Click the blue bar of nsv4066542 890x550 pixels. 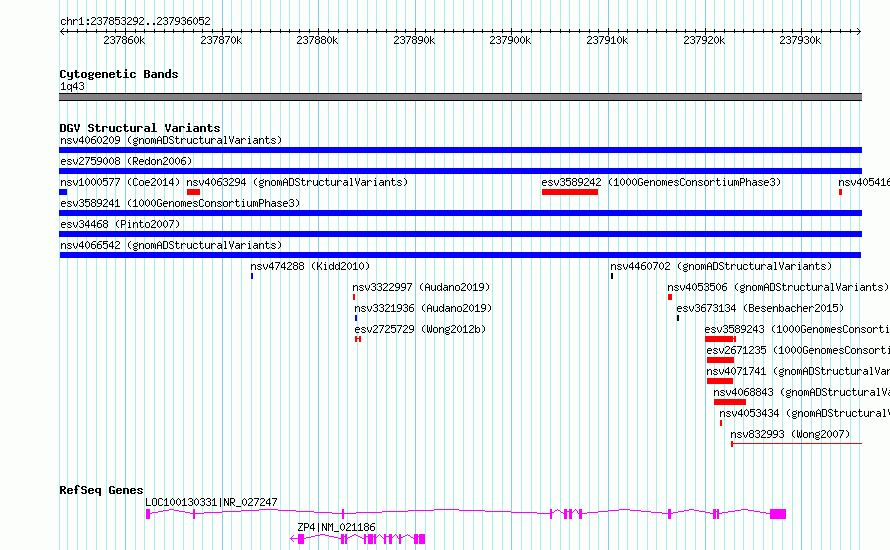(x=460, y=255)
